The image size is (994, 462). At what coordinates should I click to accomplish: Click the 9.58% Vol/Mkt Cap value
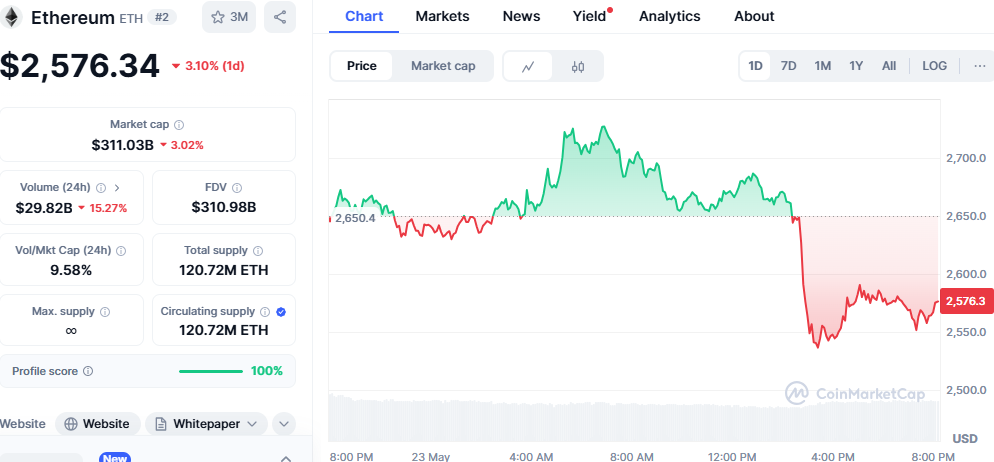pos(71,270)
